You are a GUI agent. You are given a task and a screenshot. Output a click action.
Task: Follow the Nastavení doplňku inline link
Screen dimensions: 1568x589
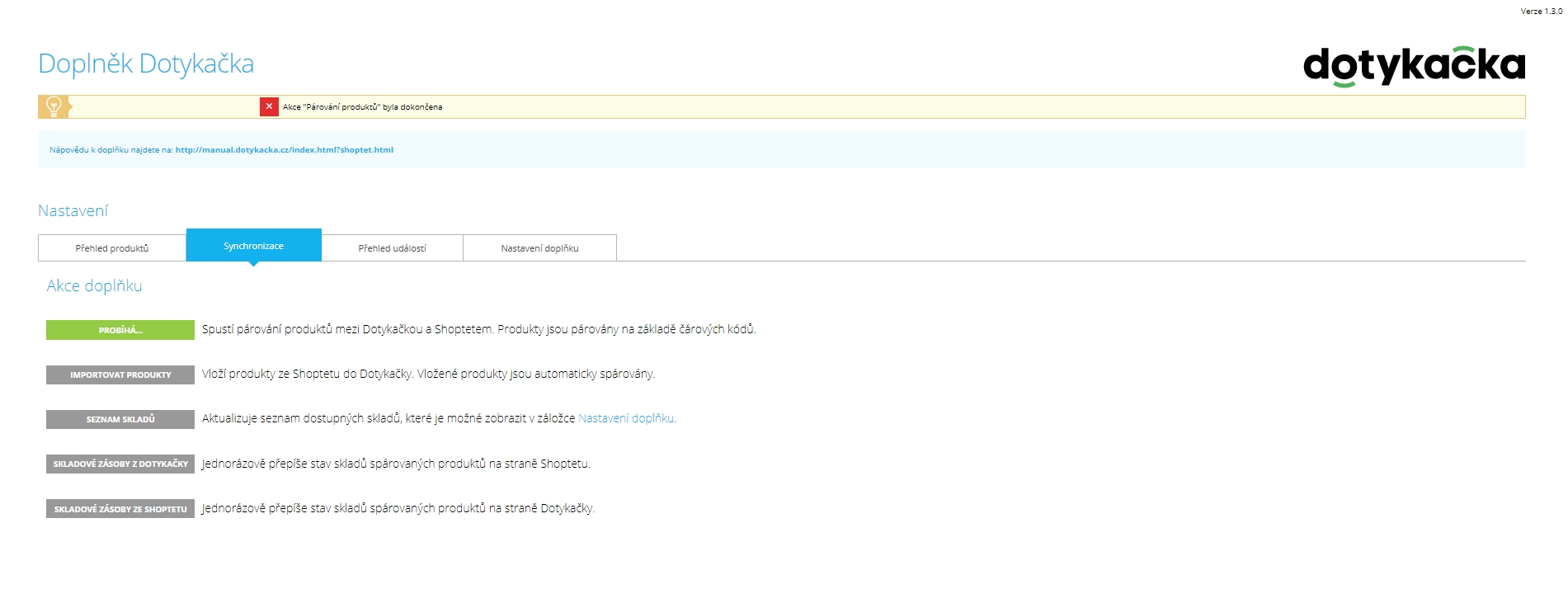tap(626, 418)
